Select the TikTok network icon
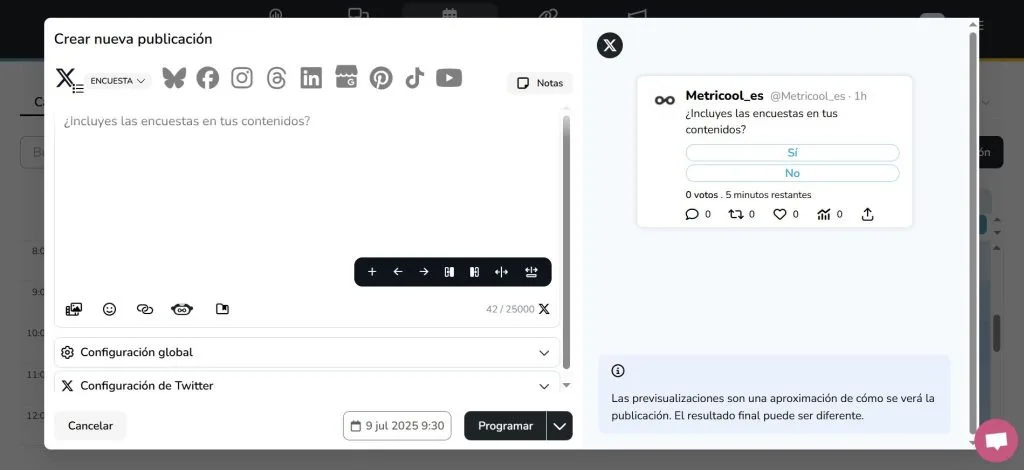Screen dimensions: 1024x470 pyautogui.click(x=414, y=78)
